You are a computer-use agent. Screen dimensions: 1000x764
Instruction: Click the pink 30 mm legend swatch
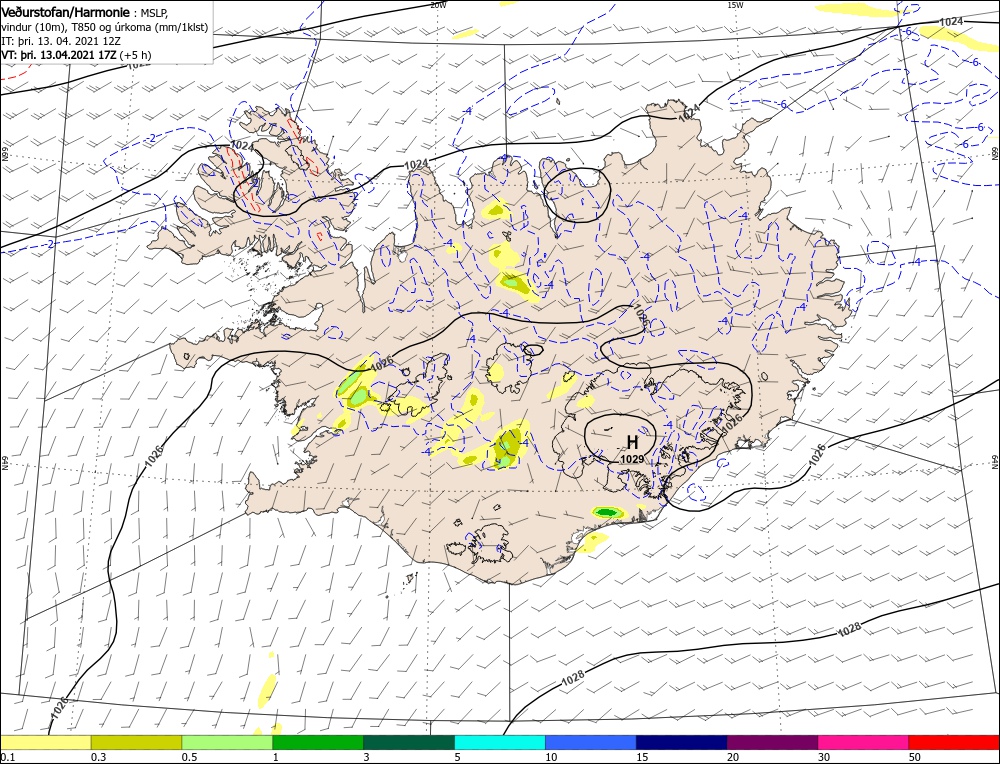[x=863, y=742]
